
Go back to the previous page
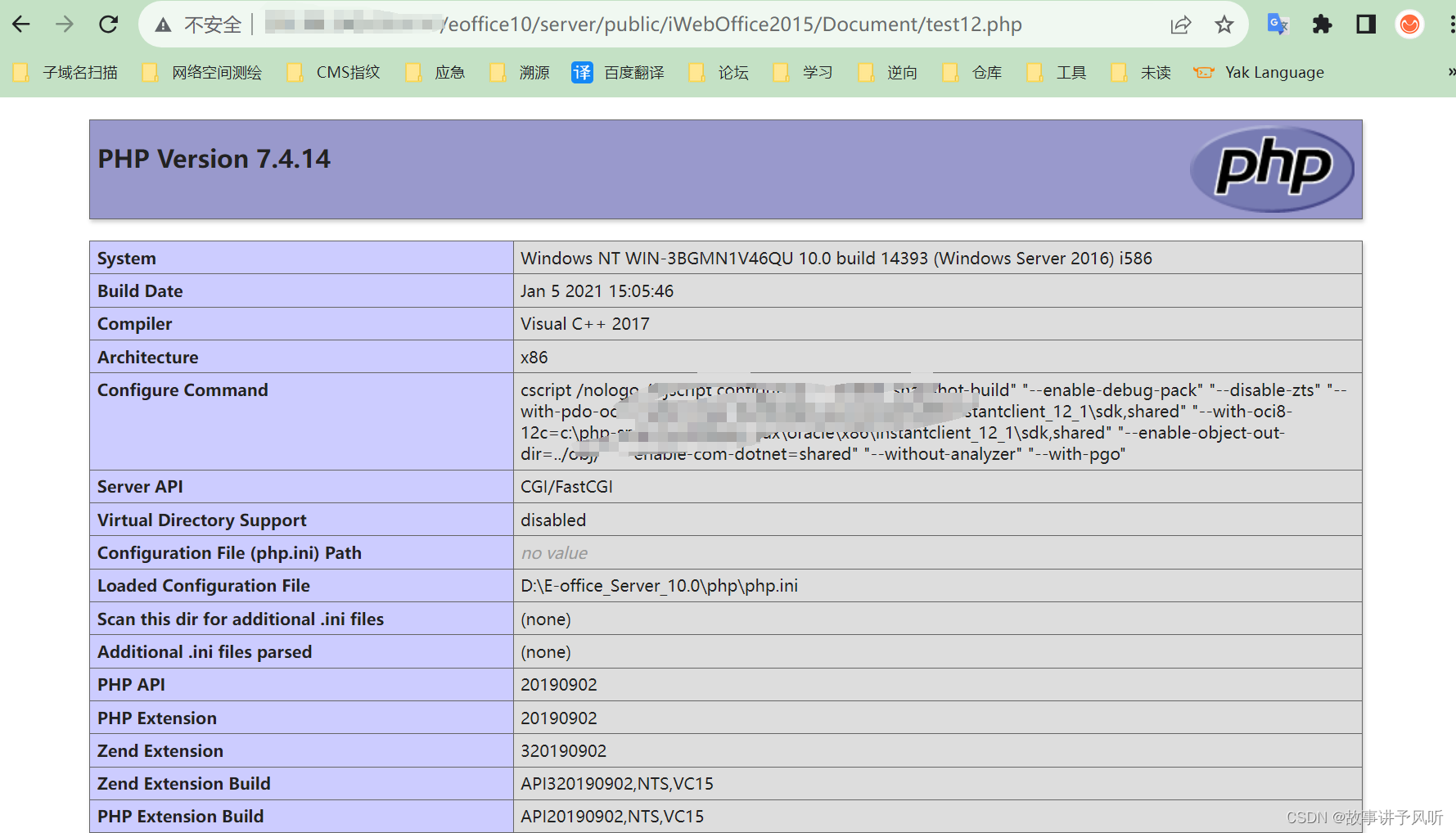tap(21, 25)
